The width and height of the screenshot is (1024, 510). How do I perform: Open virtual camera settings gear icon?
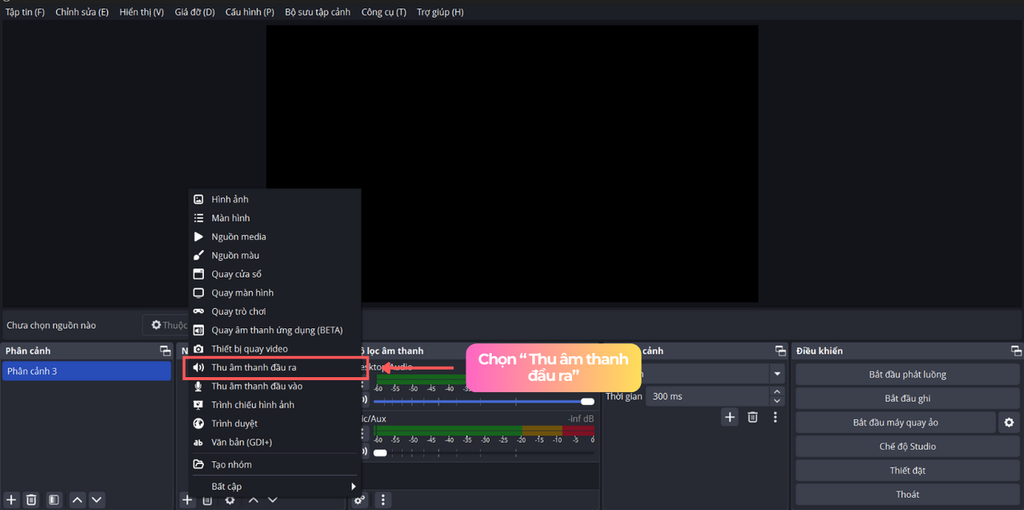(1008, 422)
